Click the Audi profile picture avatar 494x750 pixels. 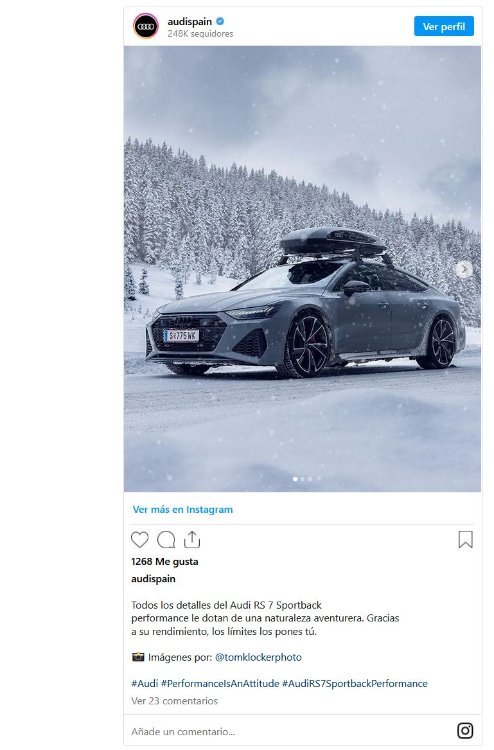[146, 26]
